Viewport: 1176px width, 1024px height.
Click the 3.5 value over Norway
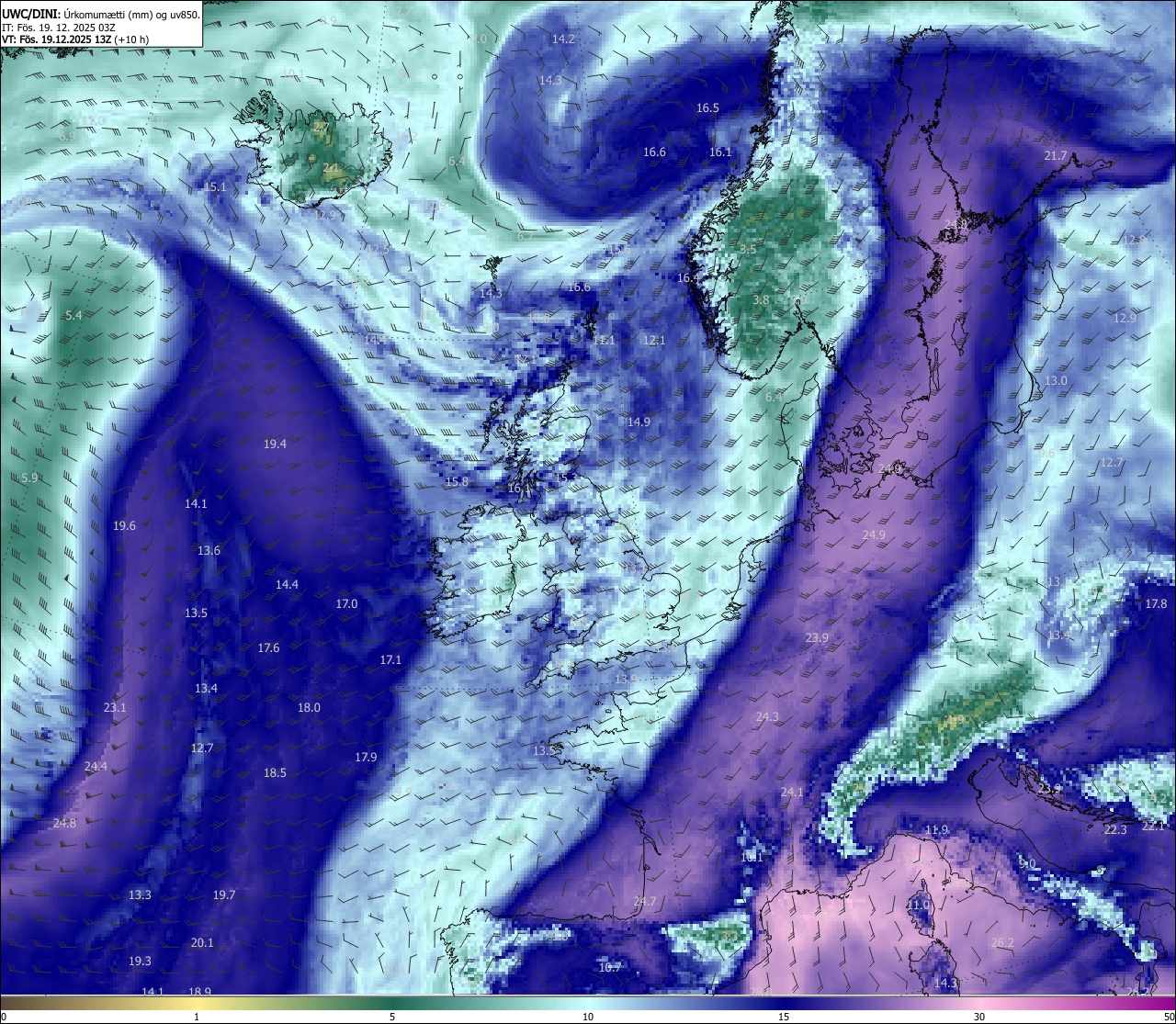748,249
